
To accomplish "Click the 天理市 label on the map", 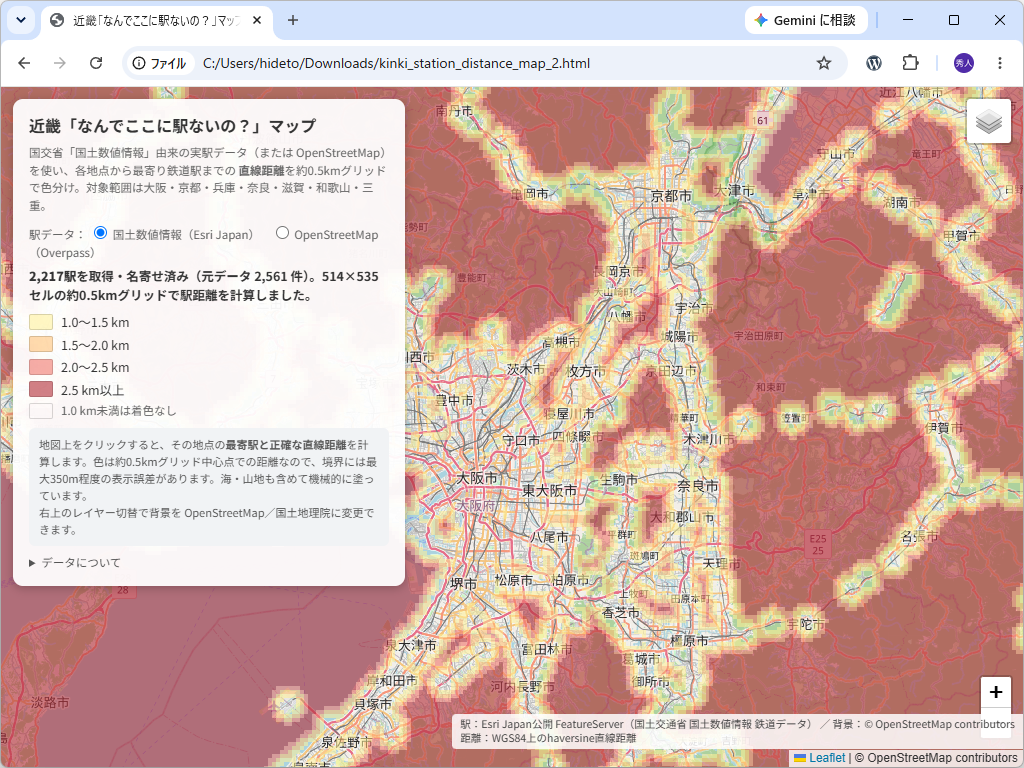I will coord(721,563).
